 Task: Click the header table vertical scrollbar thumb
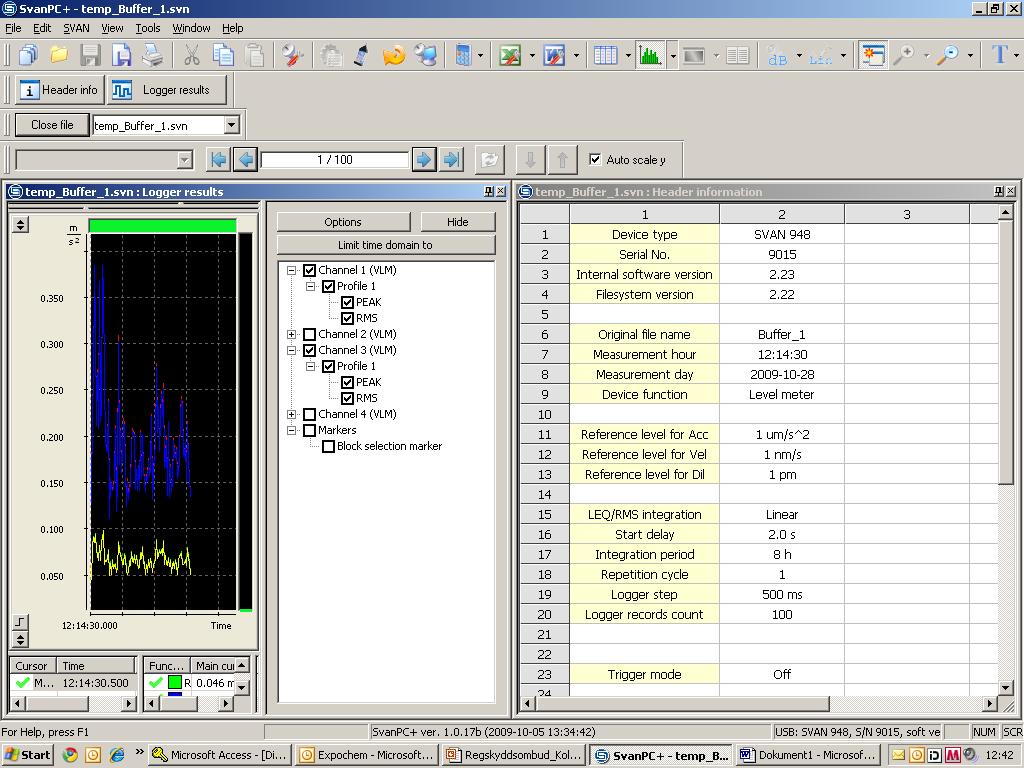coord(1005,353)
